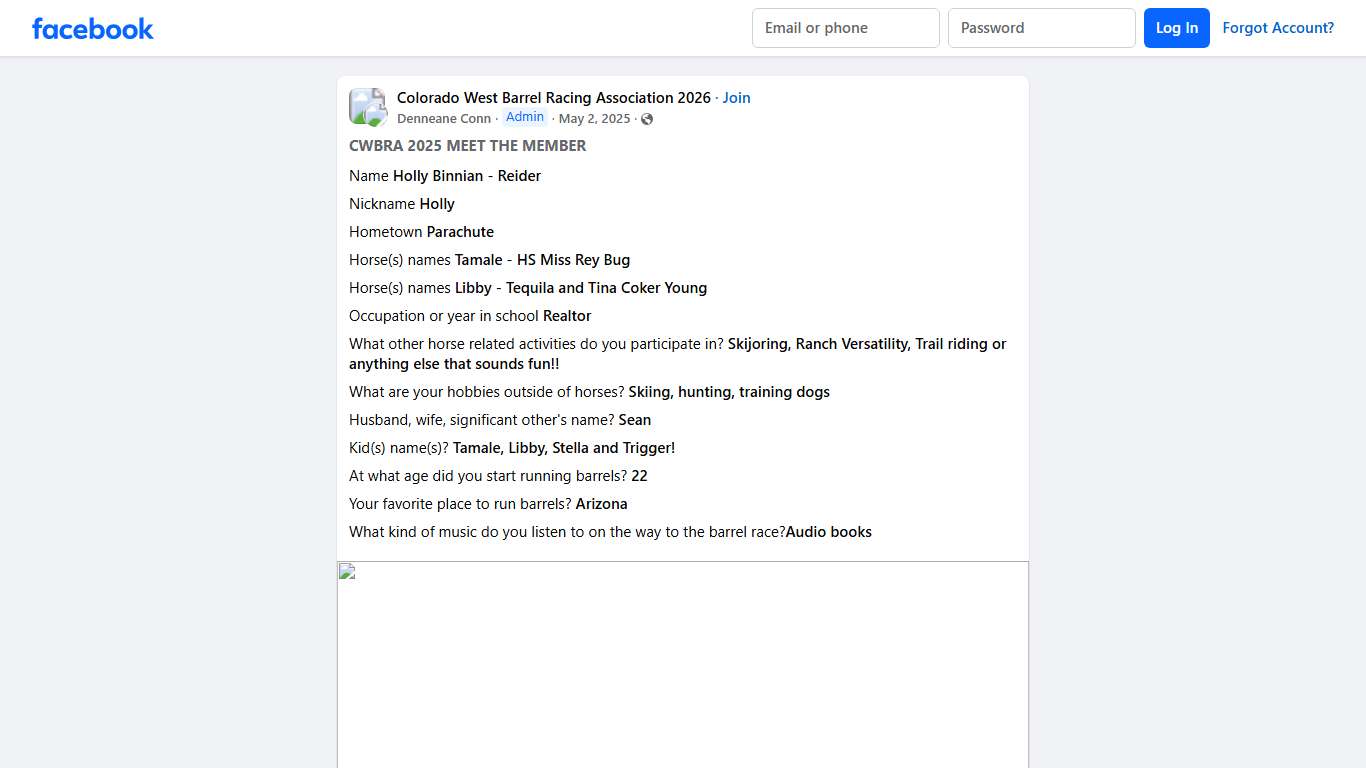Open the Colorado West Barrel Racing Association 2026 page

[x=553, y=98]
